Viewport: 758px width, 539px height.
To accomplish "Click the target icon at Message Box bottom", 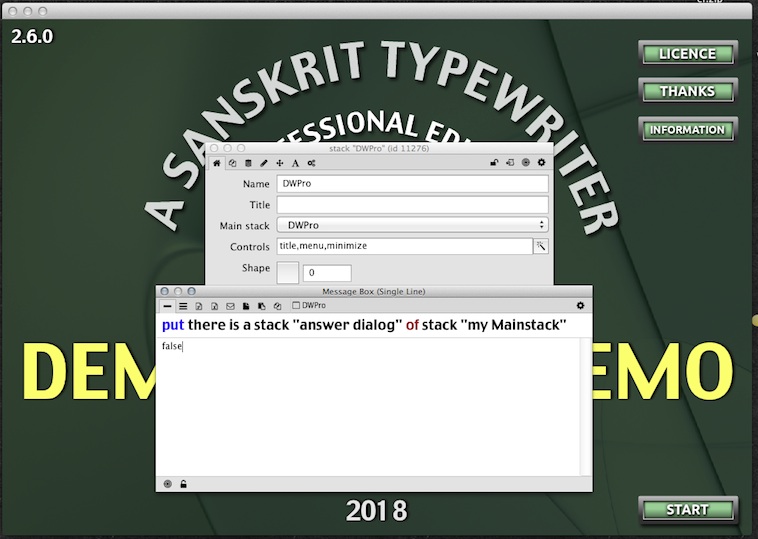I will (x=168, y=484).
